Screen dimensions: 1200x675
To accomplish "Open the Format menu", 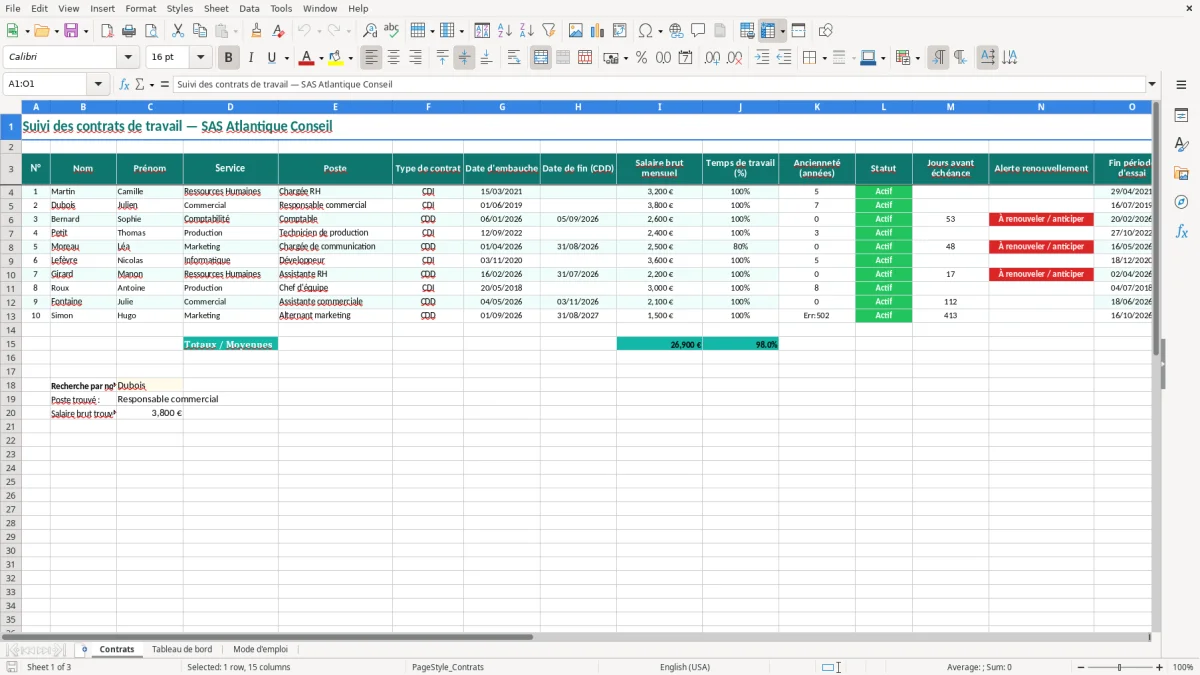I will [140, 8].
